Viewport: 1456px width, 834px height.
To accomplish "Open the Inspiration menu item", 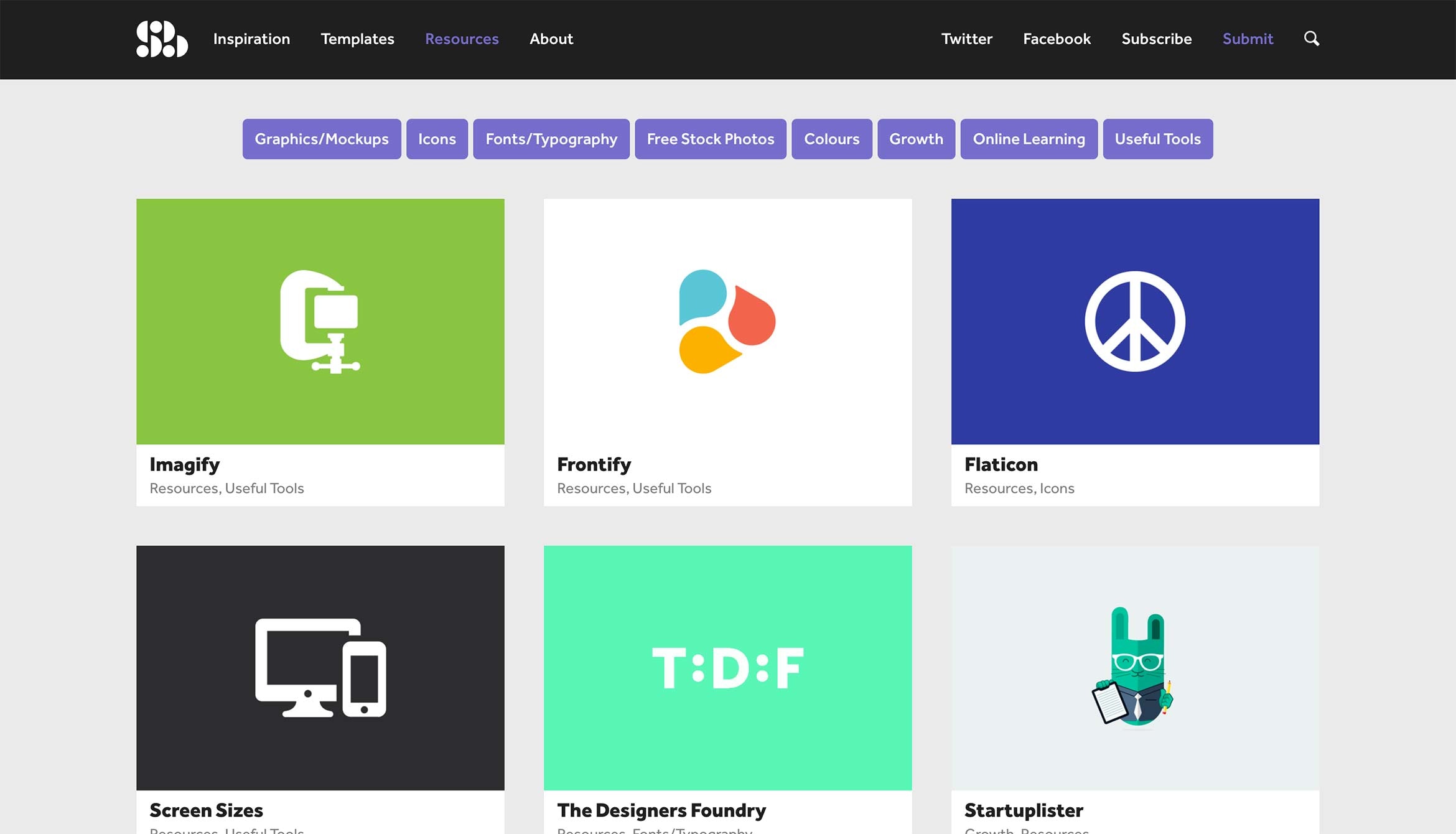I will click(251, 39).
